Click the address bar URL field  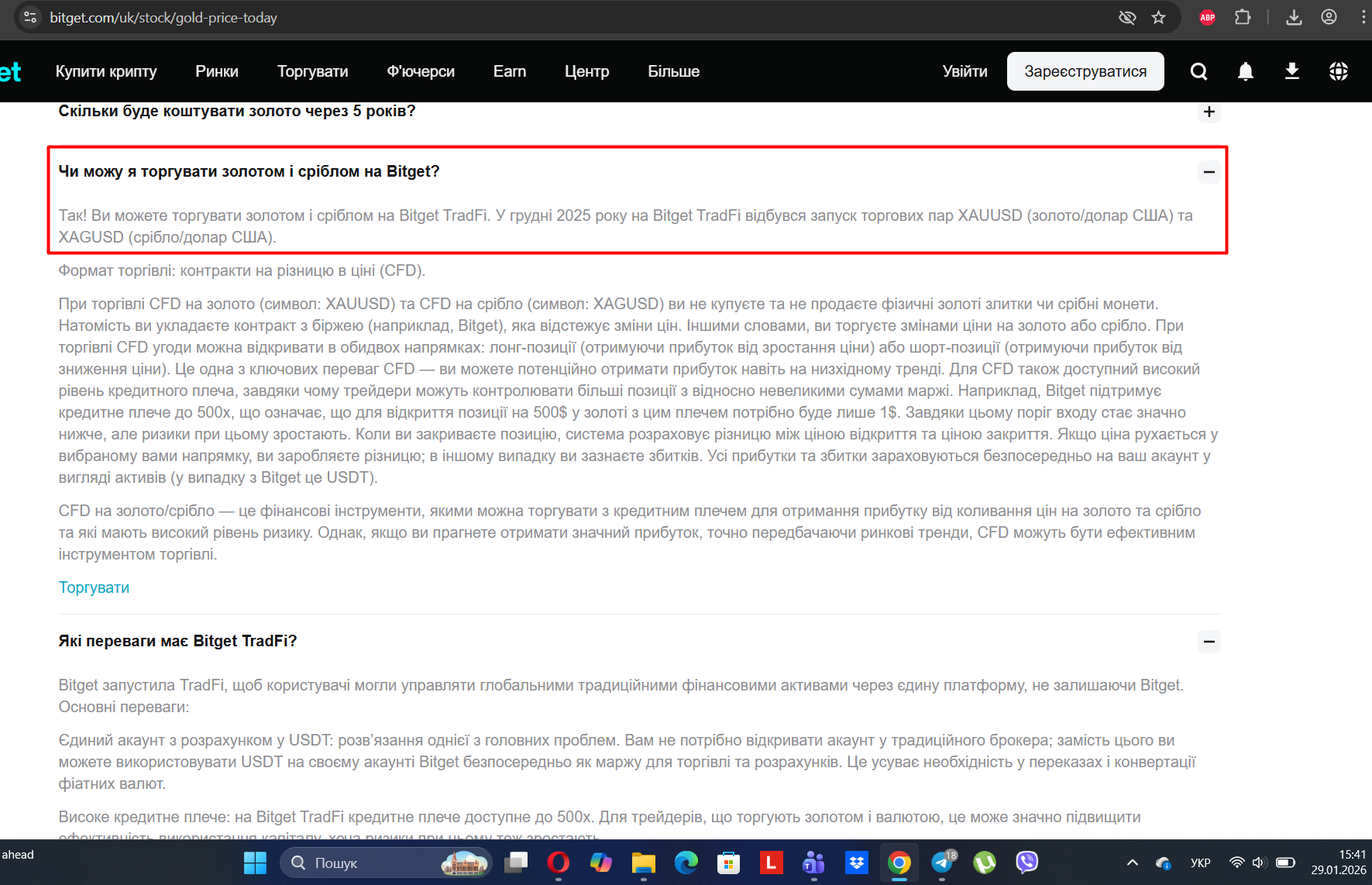(x=573, y=17)
